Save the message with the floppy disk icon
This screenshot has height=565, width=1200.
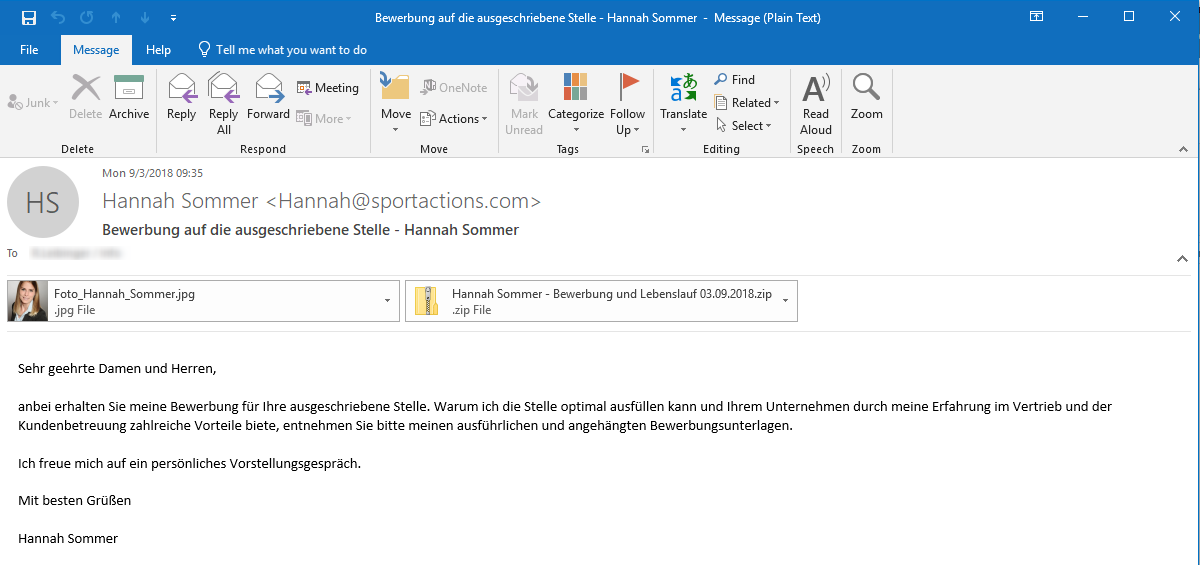point(28,17)
